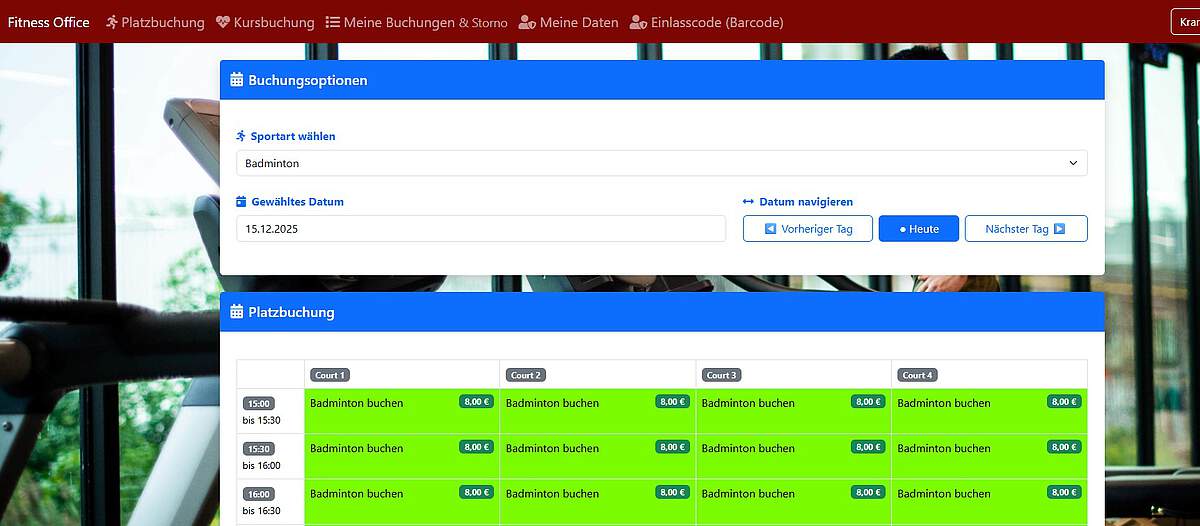Click the running icon beside Platzbuchung
This screenshot has width=1200, height=526.
112,22
